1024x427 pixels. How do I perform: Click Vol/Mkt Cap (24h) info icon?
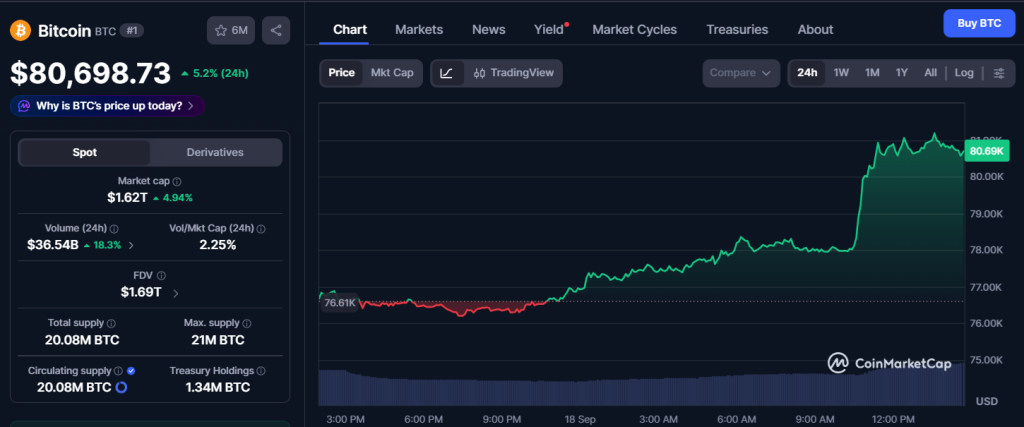261,229
